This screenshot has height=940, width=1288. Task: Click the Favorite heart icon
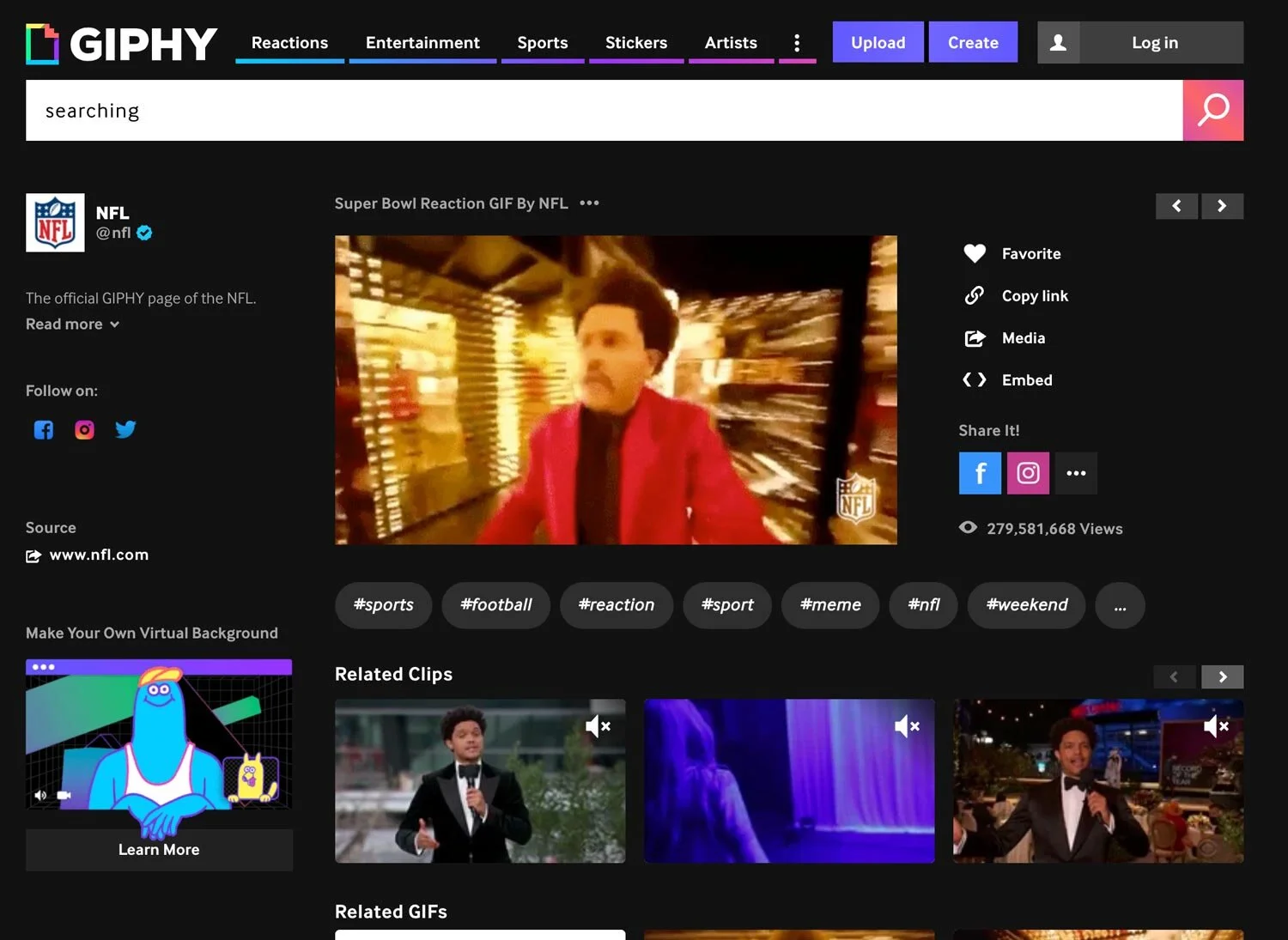(975, 253)
